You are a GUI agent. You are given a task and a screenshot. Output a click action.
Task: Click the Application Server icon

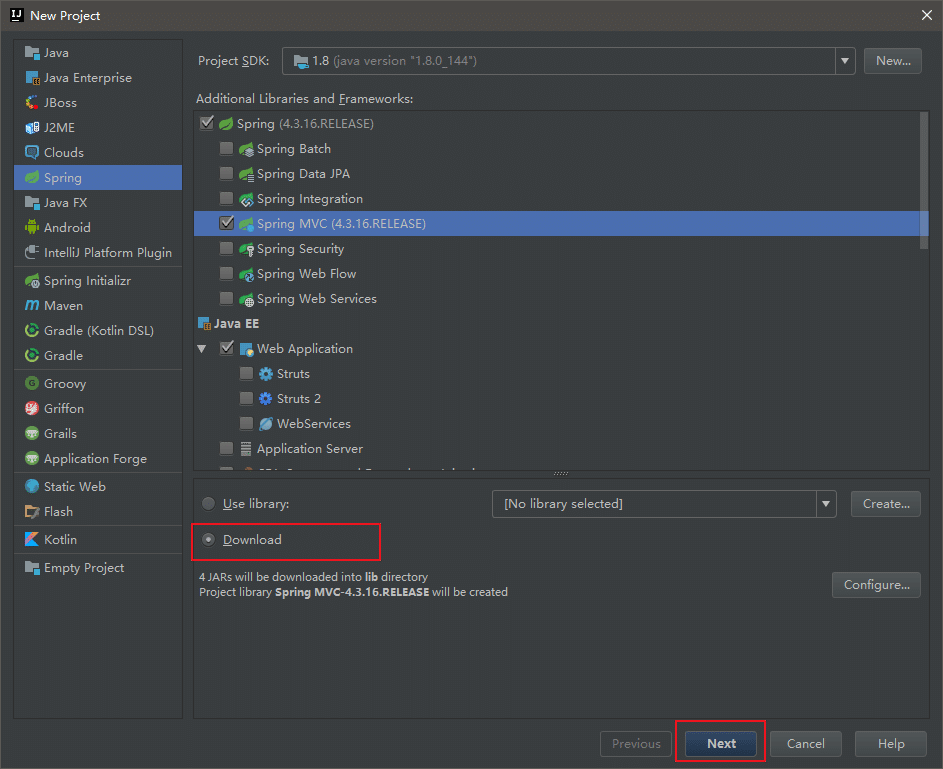246,449
